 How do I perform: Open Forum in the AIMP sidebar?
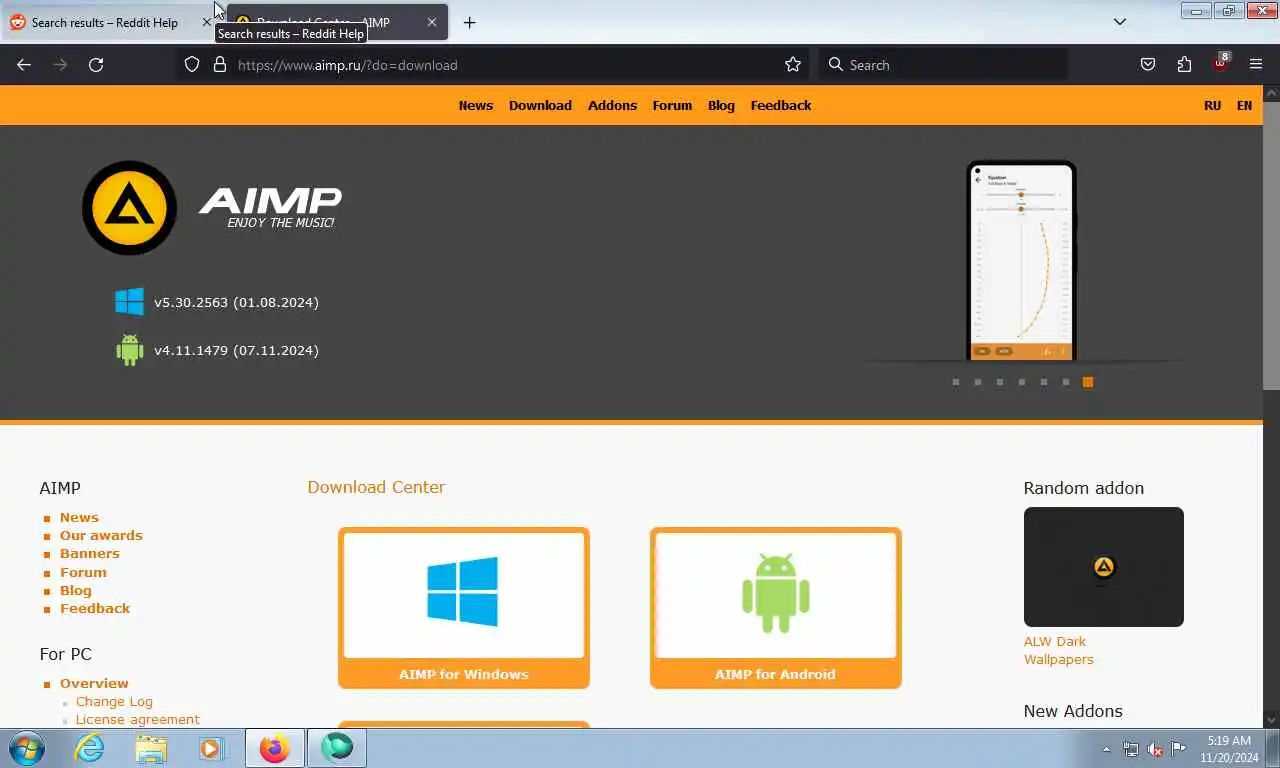(x=83, y=572)
